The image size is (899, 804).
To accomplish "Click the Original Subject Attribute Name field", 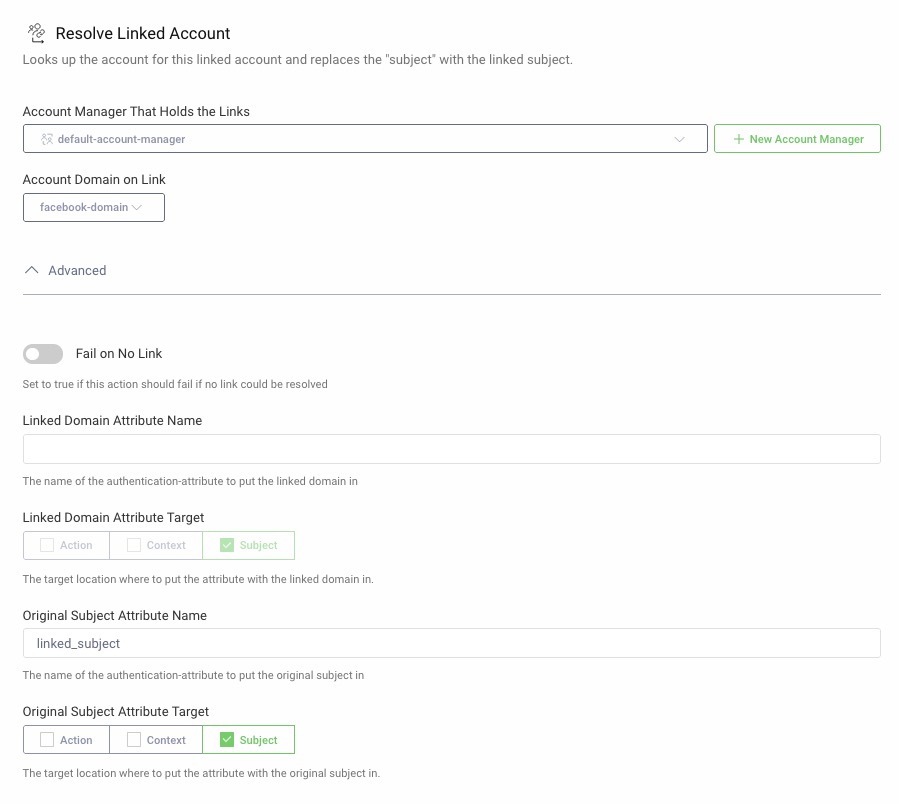I will pos(451,643).
